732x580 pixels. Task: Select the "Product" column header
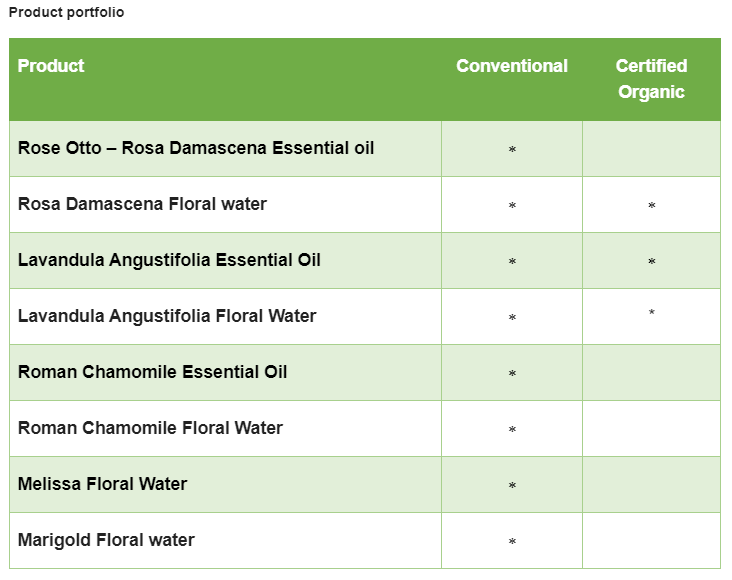(51, 66)
